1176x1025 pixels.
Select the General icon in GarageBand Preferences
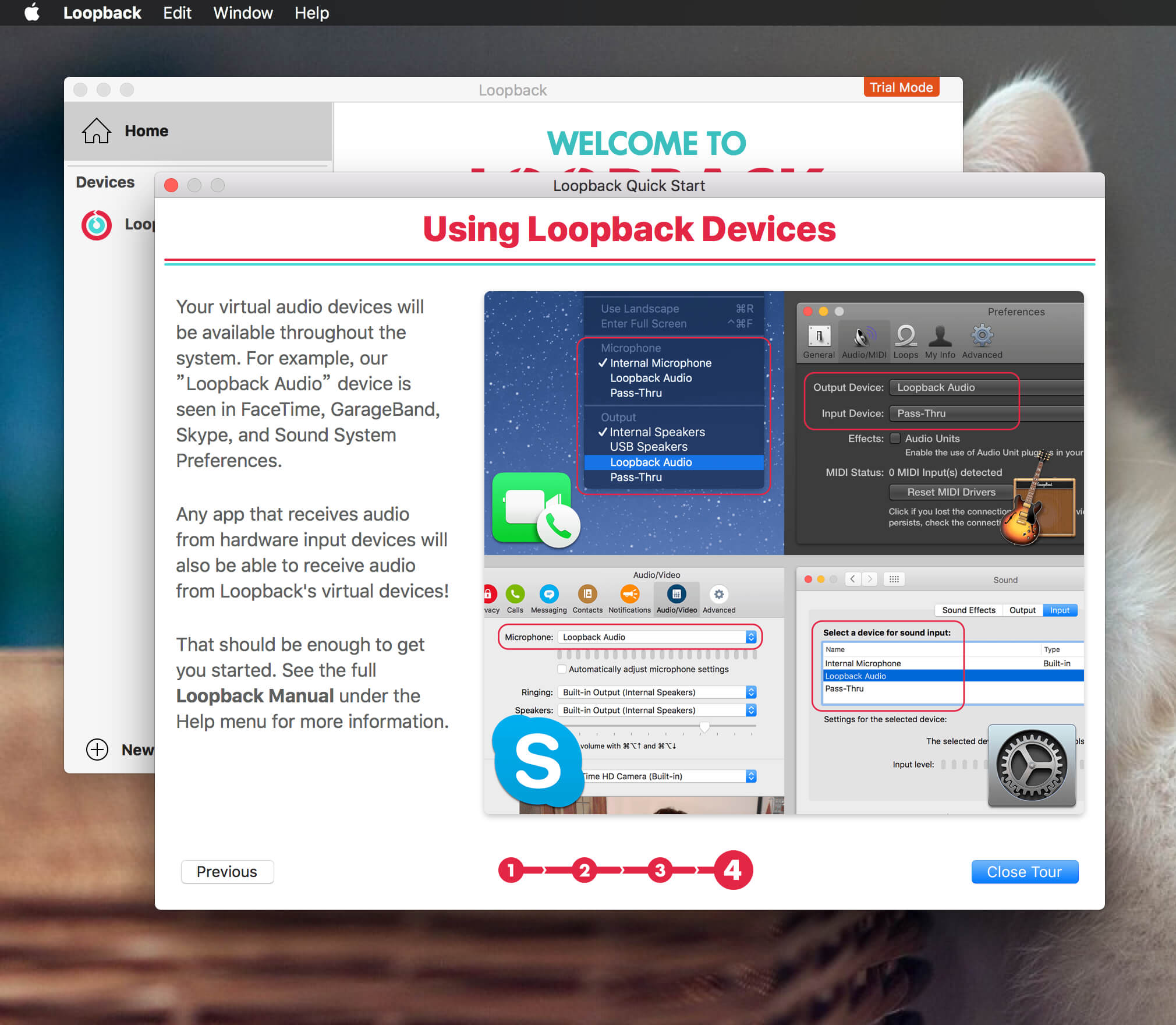click(x=819, y=342)
